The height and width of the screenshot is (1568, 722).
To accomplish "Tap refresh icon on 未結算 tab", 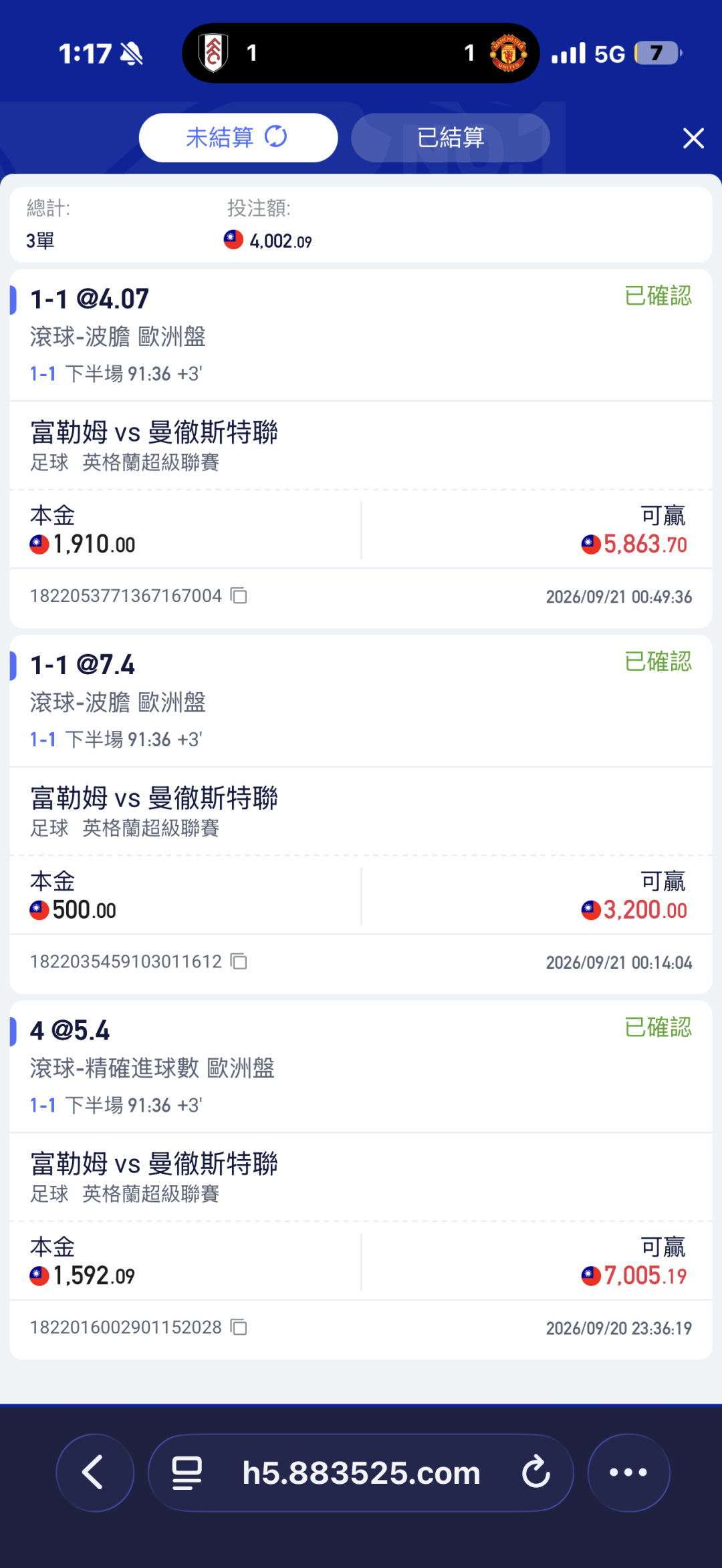I will coord(275,137).
